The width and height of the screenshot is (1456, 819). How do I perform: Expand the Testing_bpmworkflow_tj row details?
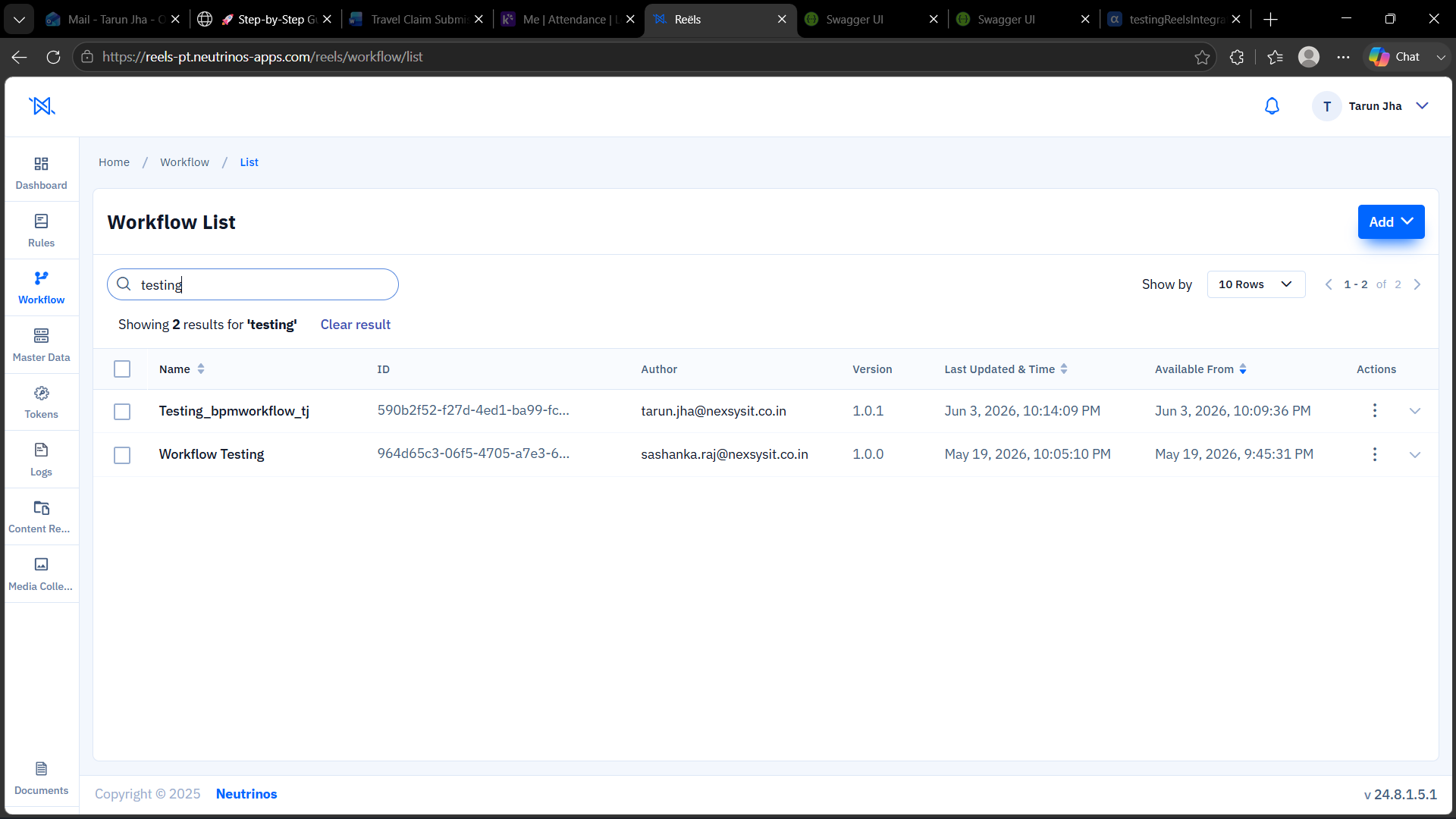coord(1414,411)
